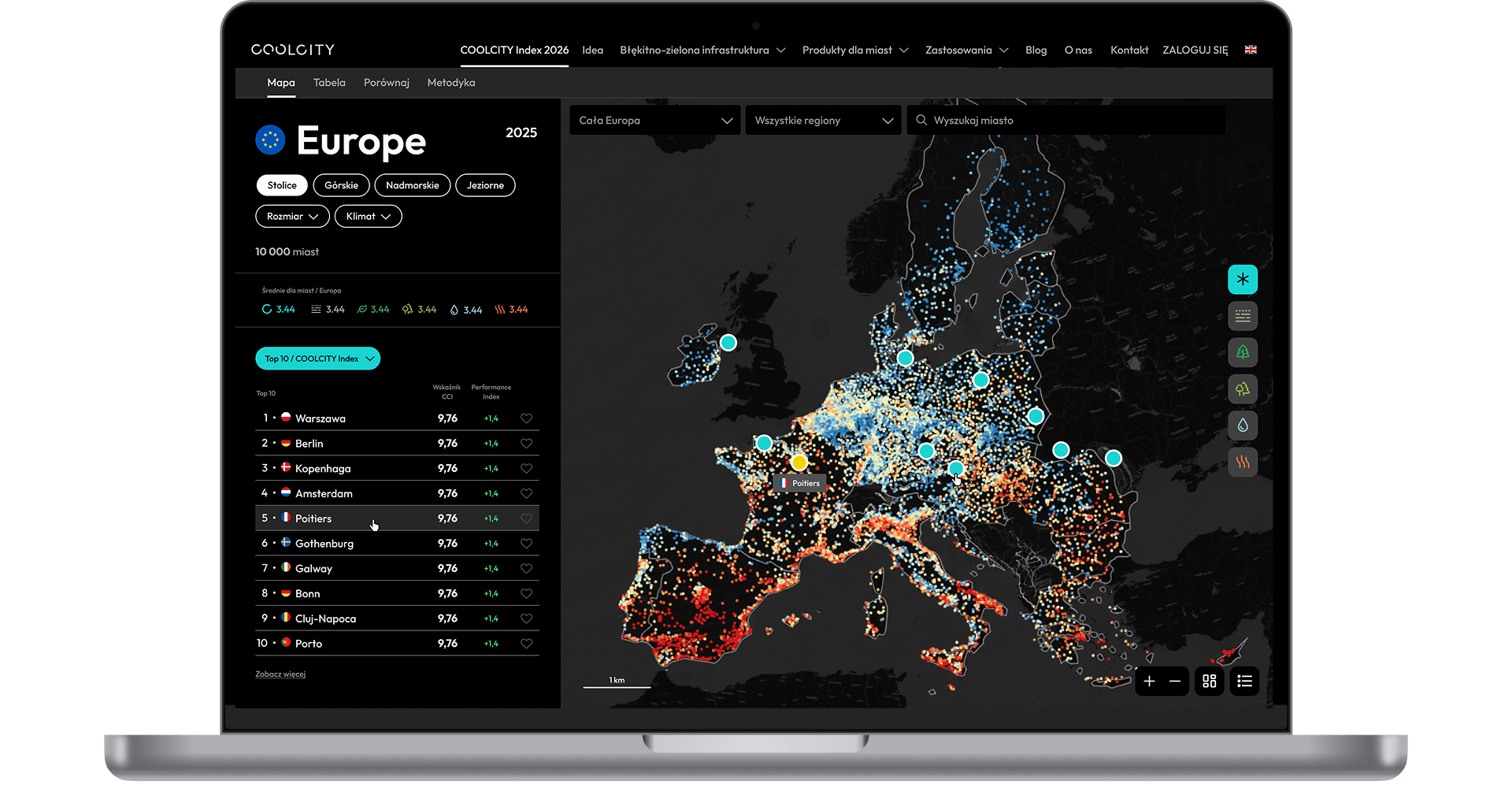
Task: Select the Cluj-Napoca row in Top 10
Action: [397, 619]
